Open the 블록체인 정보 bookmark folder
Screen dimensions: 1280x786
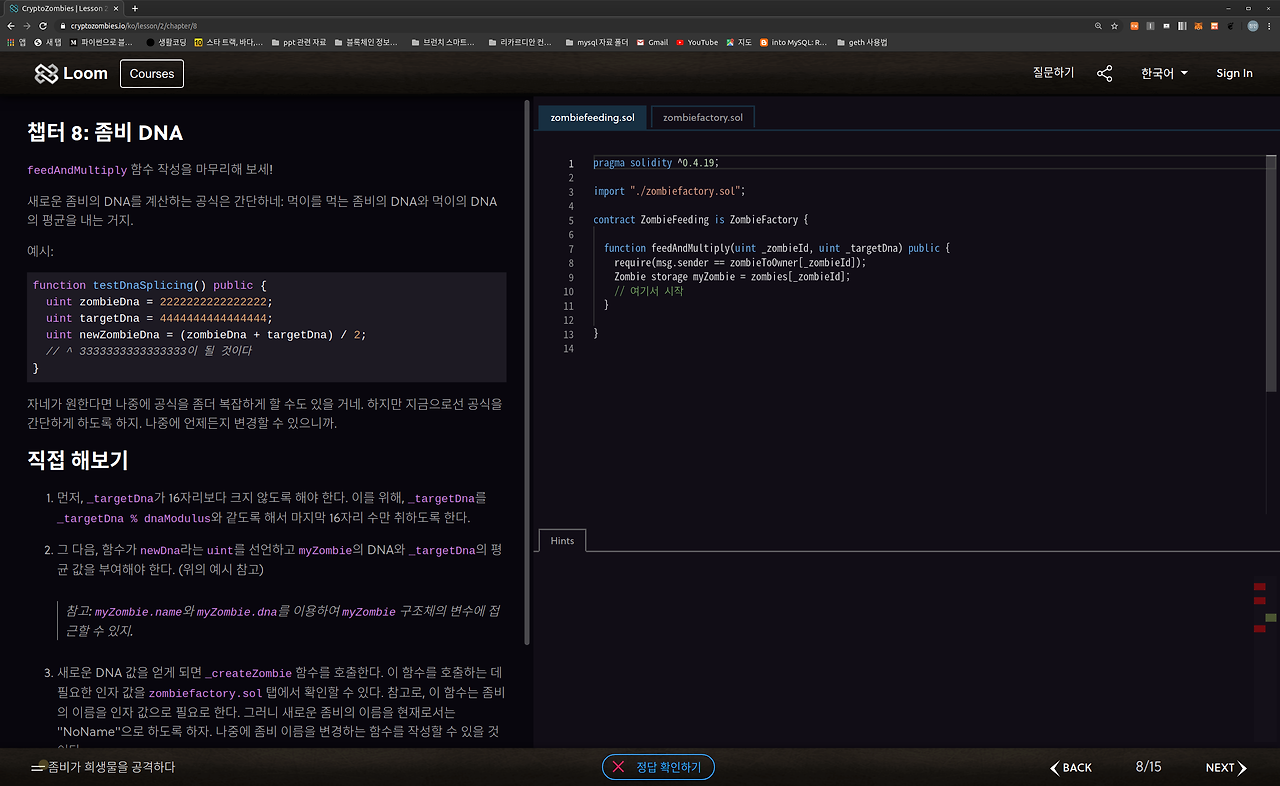point(365,42)
